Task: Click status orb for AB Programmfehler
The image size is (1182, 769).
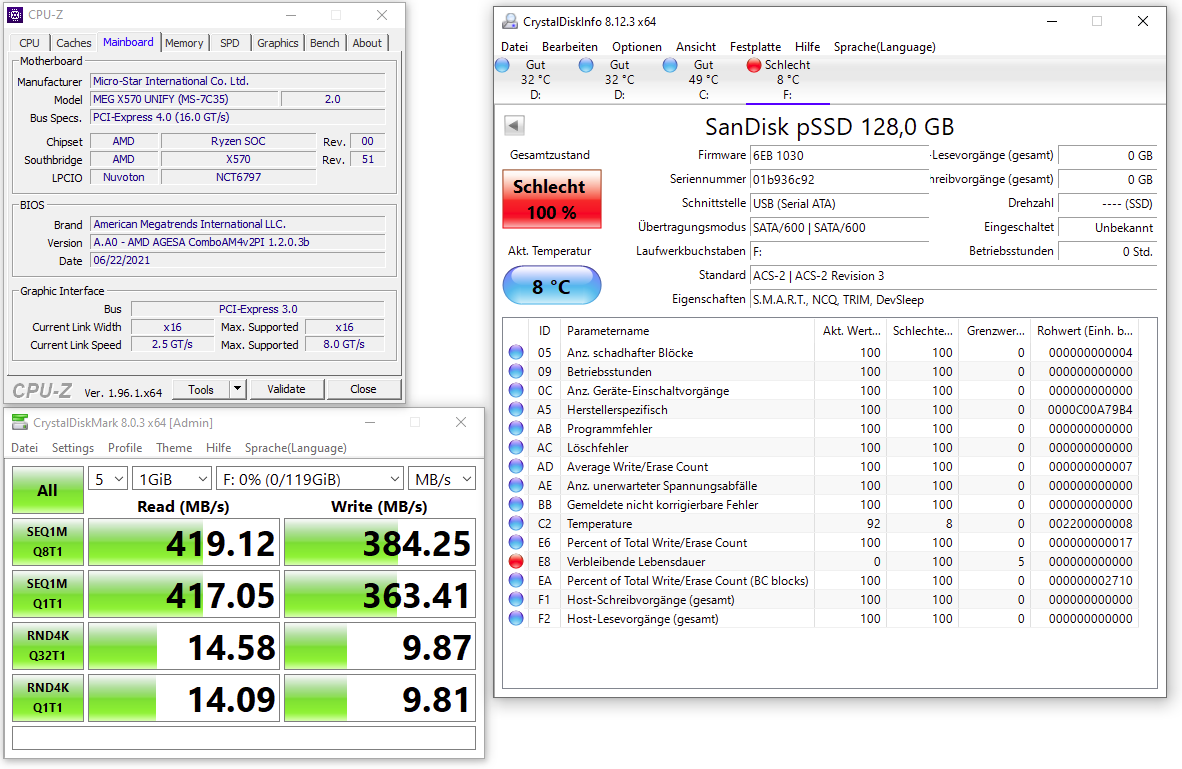Action: [x=516, y=428]
